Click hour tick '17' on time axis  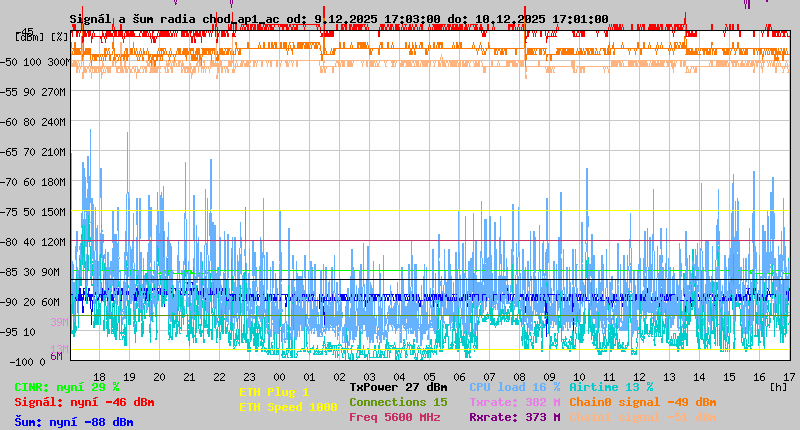(789, 377)
